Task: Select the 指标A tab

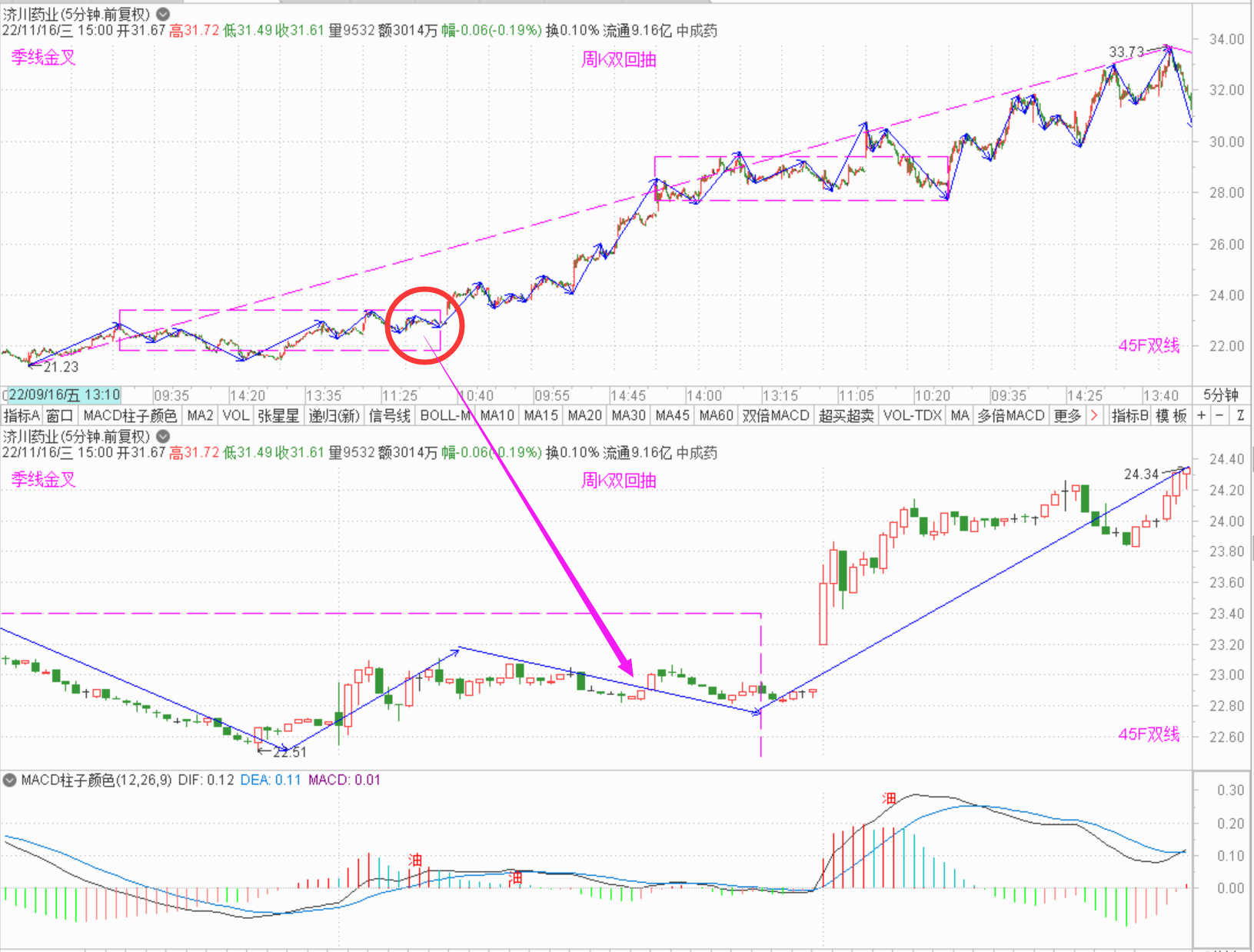Action: 21,416
